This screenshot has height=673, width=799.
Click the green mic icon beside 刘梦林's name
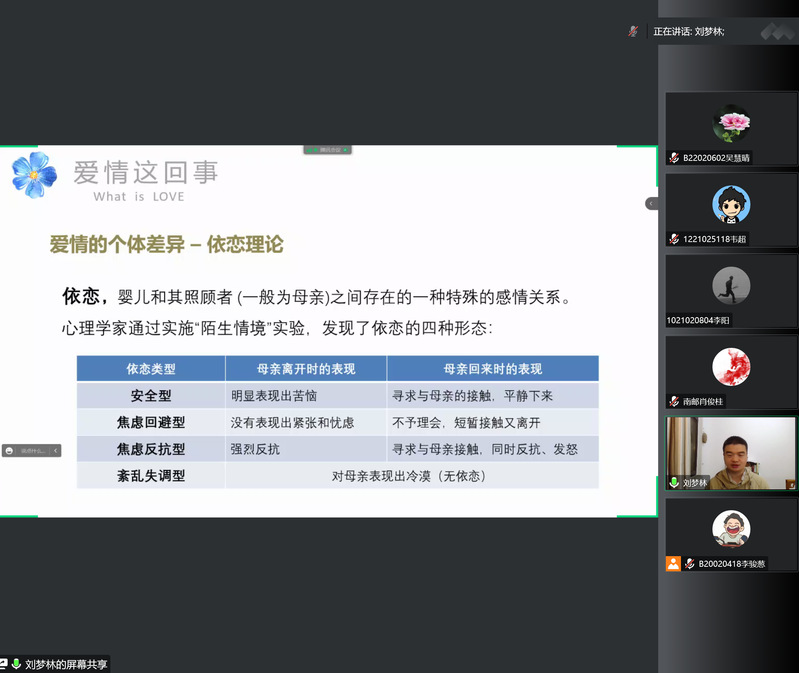(x=675, y=482)
